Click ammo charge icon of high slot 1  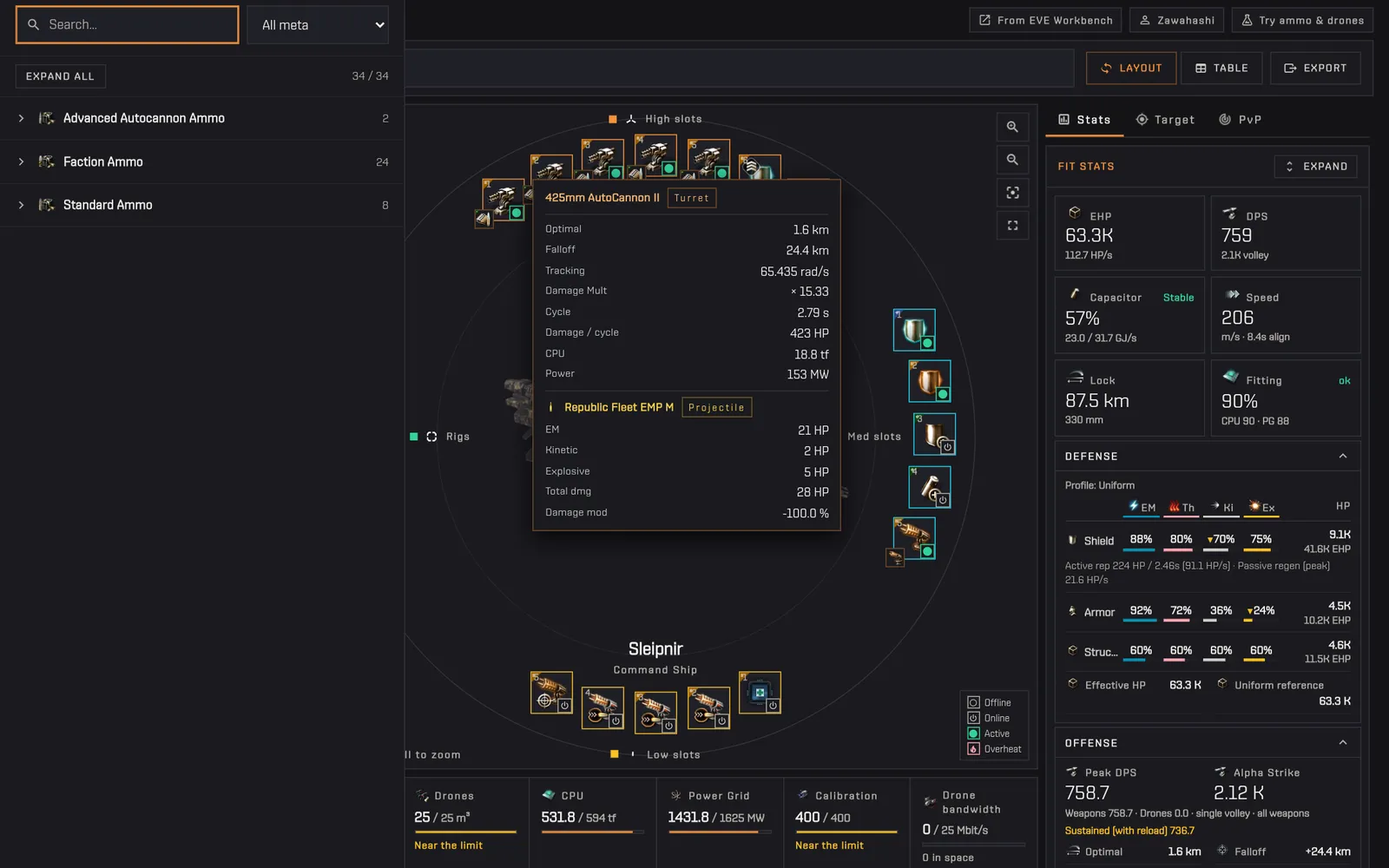(484, 220)
